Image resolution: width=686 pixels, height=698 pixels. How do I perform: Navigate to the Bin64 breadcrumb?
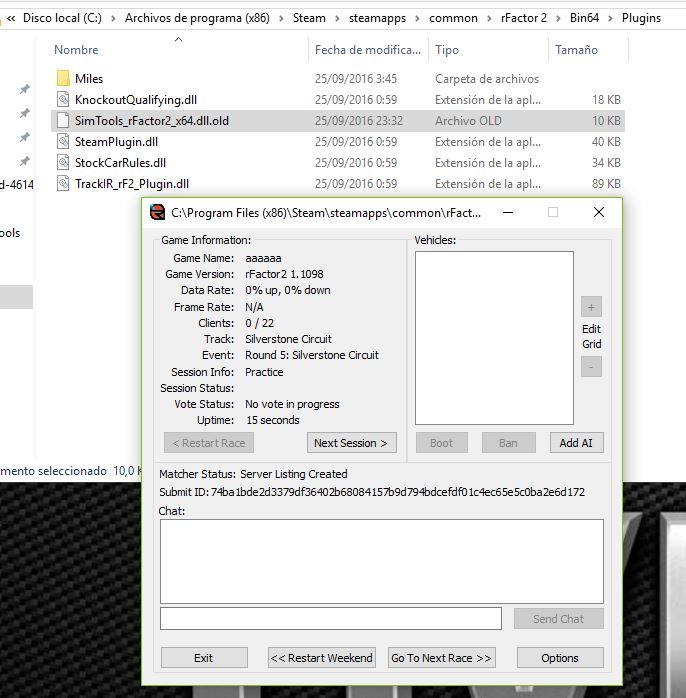tap(584, 18)
